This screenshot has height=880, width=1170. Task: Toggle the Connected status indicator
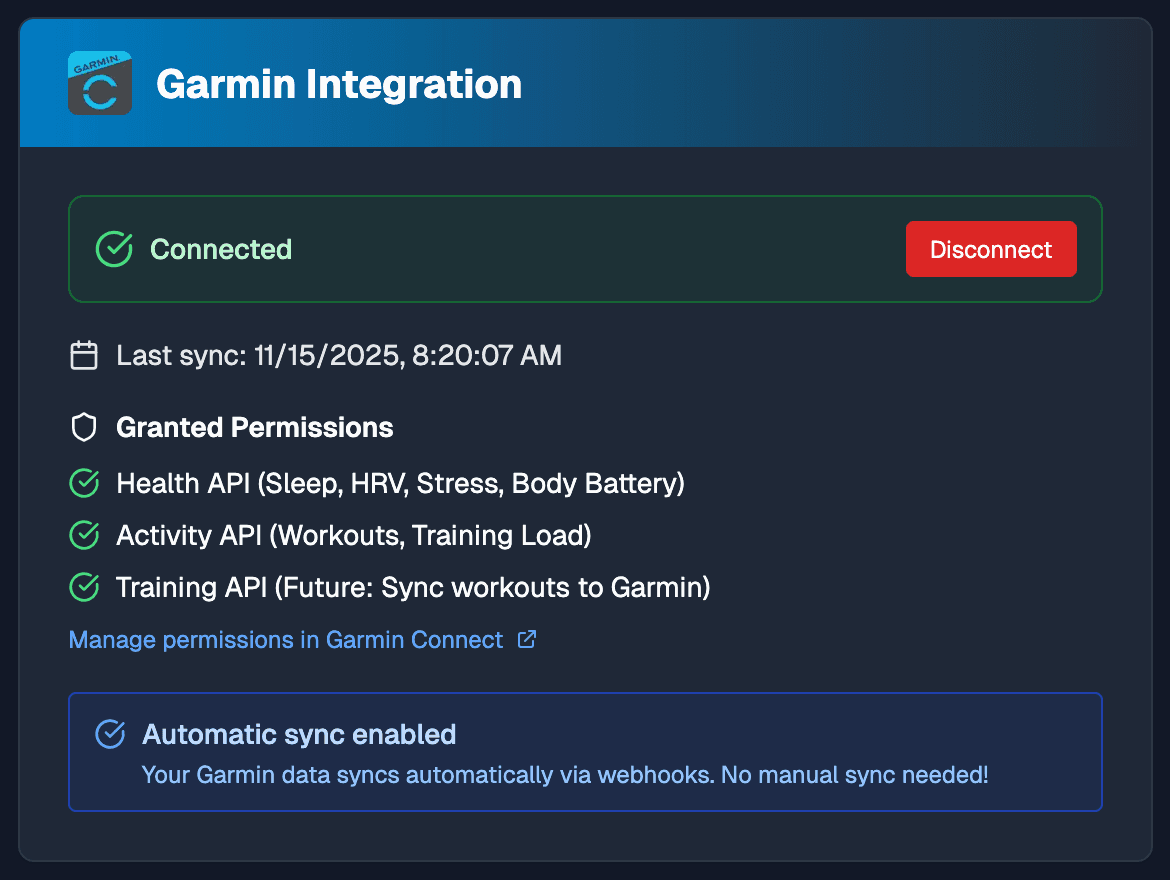click(x=221, y=249)
